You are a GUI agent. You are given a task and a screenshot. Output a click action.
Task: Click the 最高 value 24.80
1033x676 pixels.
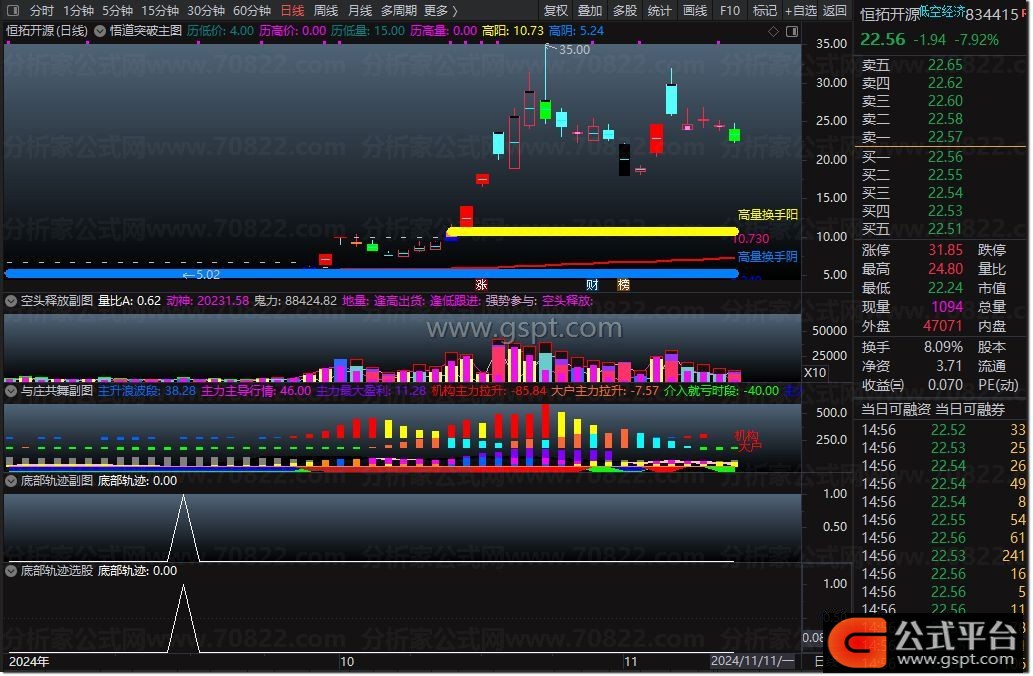(x=945, y=269)
